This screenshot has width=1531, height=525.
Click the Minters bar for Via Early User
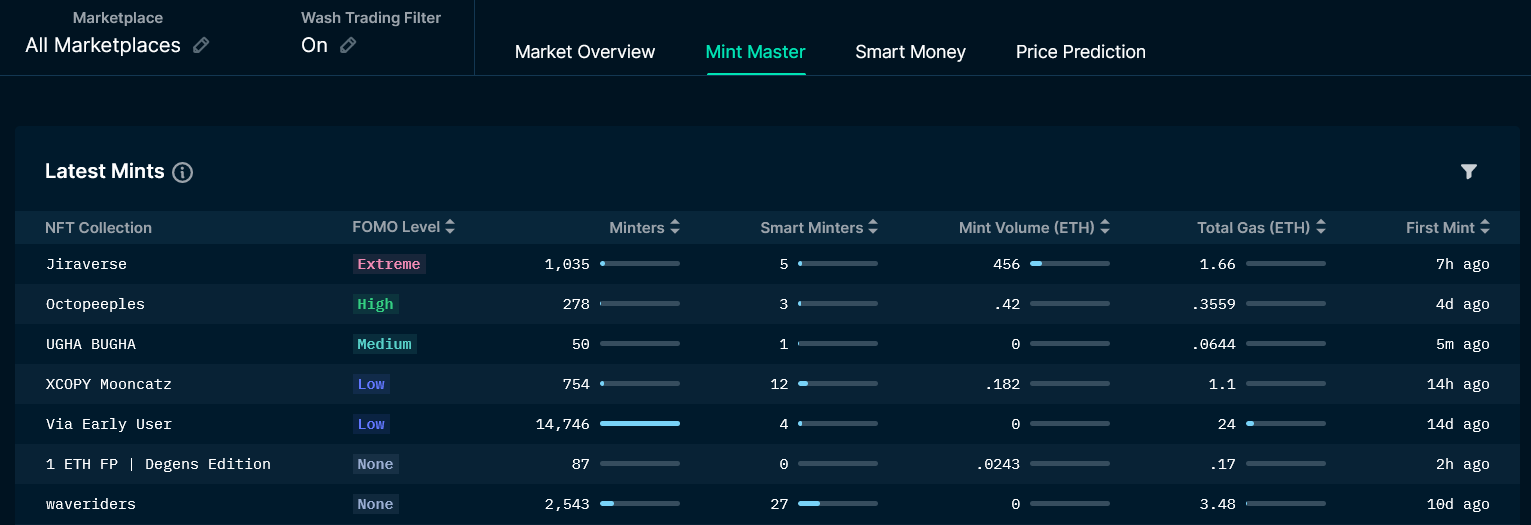(640, 424)
